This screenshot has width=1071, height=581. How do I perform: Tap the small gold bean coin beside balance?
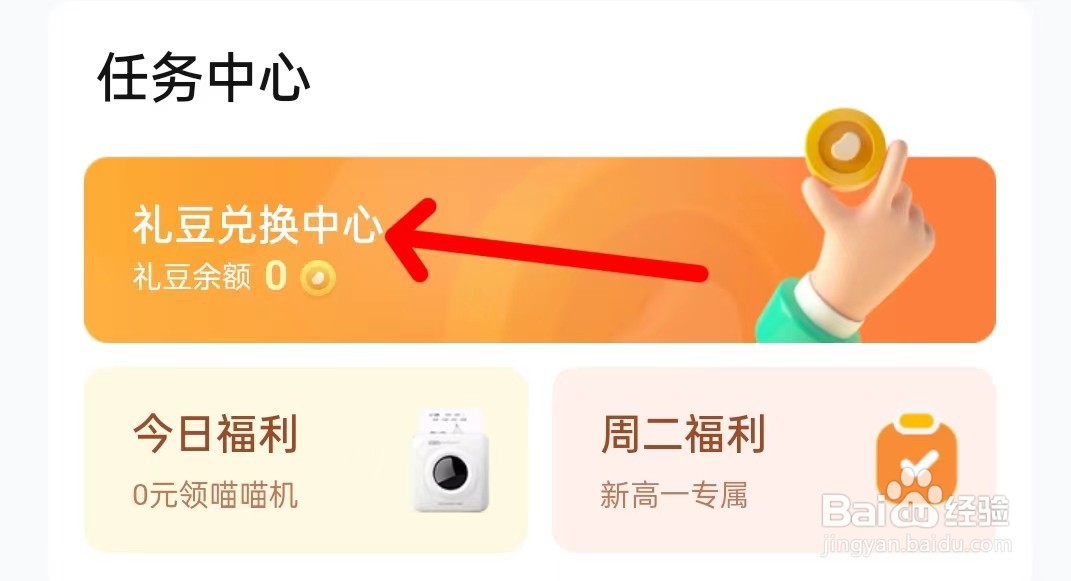click(x=318, y=277)
